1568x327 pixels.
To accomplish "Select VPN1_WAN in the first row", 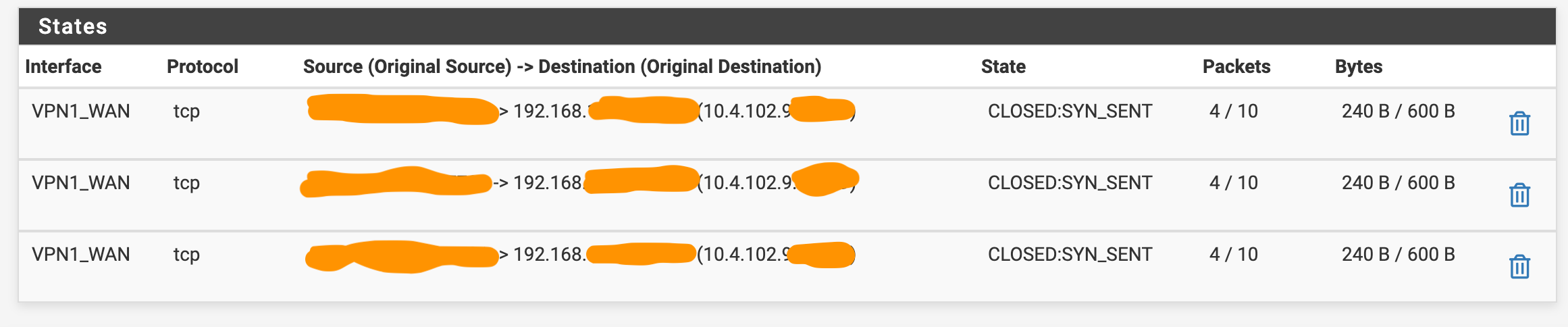I will (x=81, y=111).
